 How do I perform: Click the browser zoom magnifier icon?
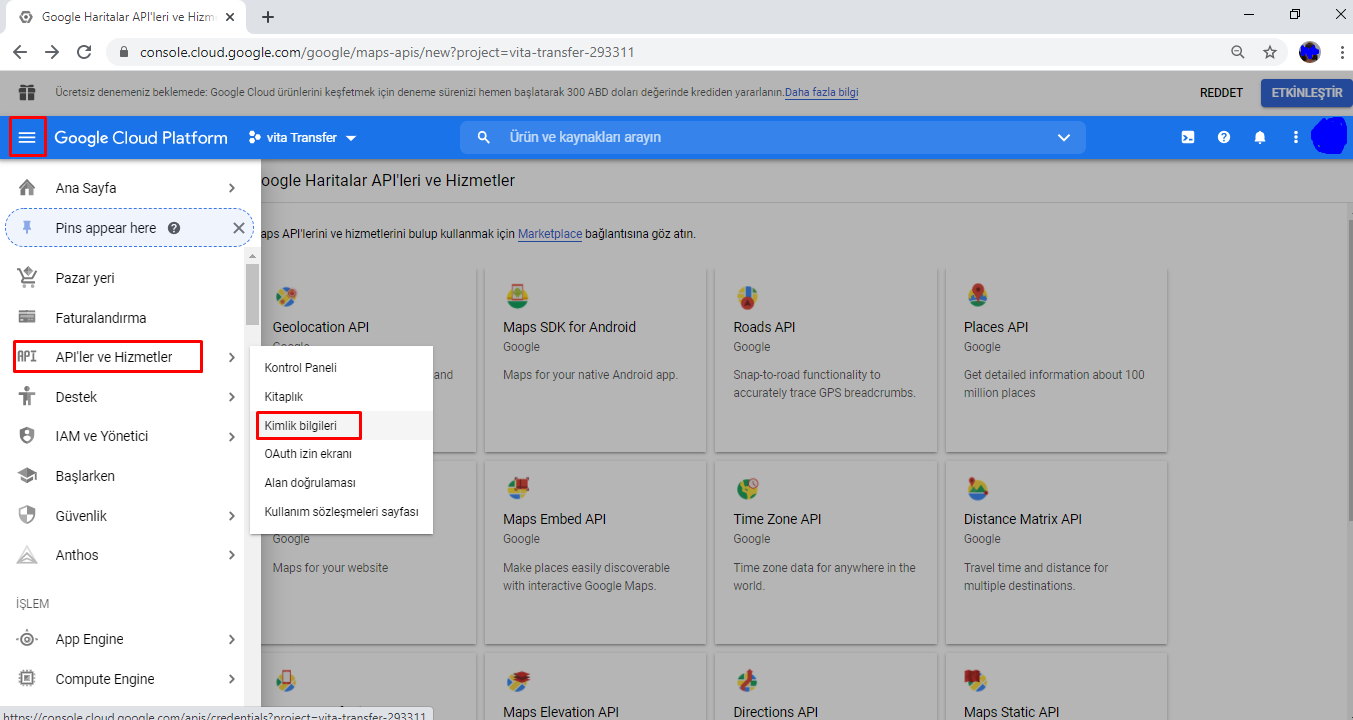[x=1238, y=52]
